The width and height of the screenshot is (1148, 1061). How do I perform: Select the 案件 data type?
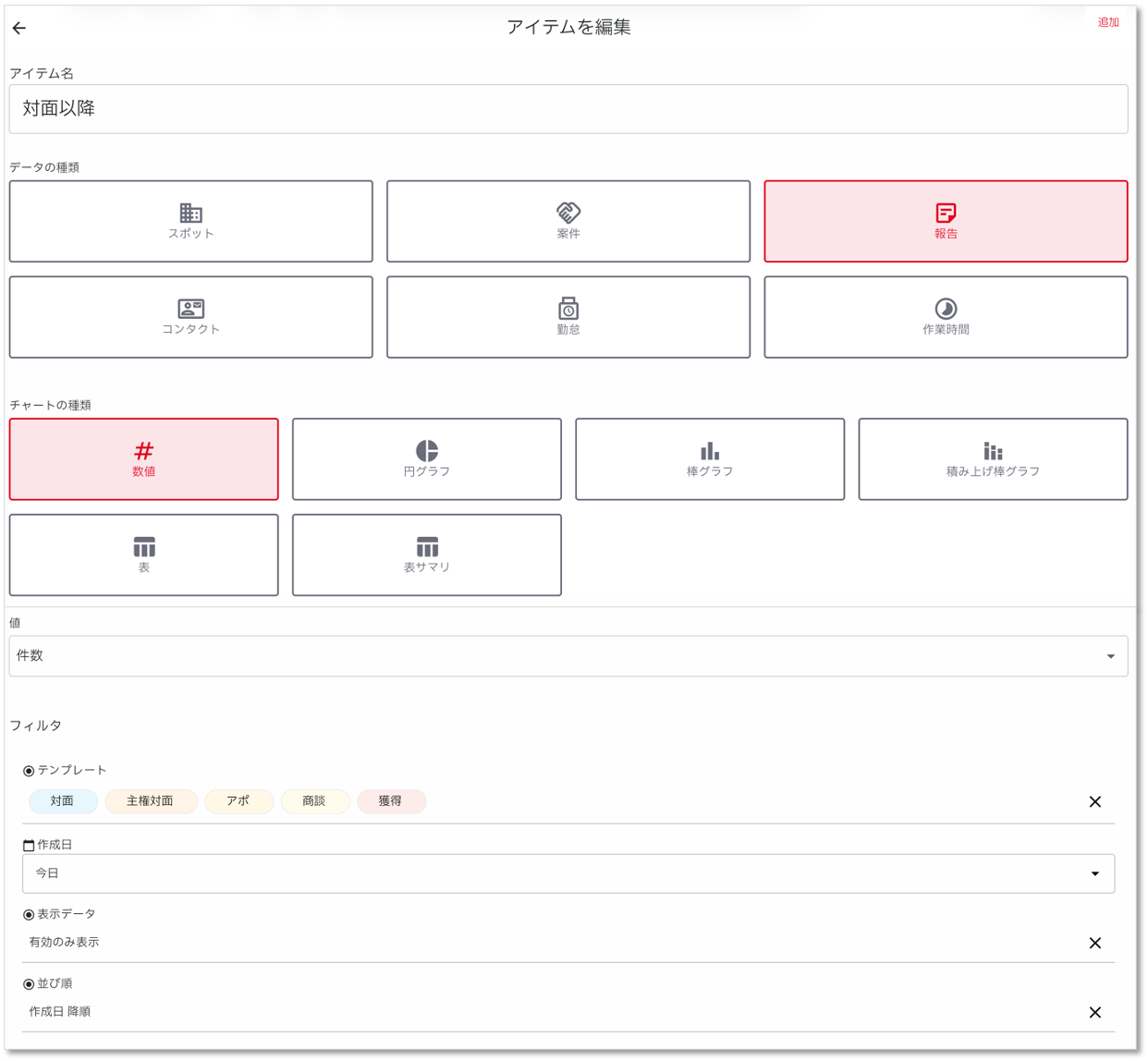568,222
